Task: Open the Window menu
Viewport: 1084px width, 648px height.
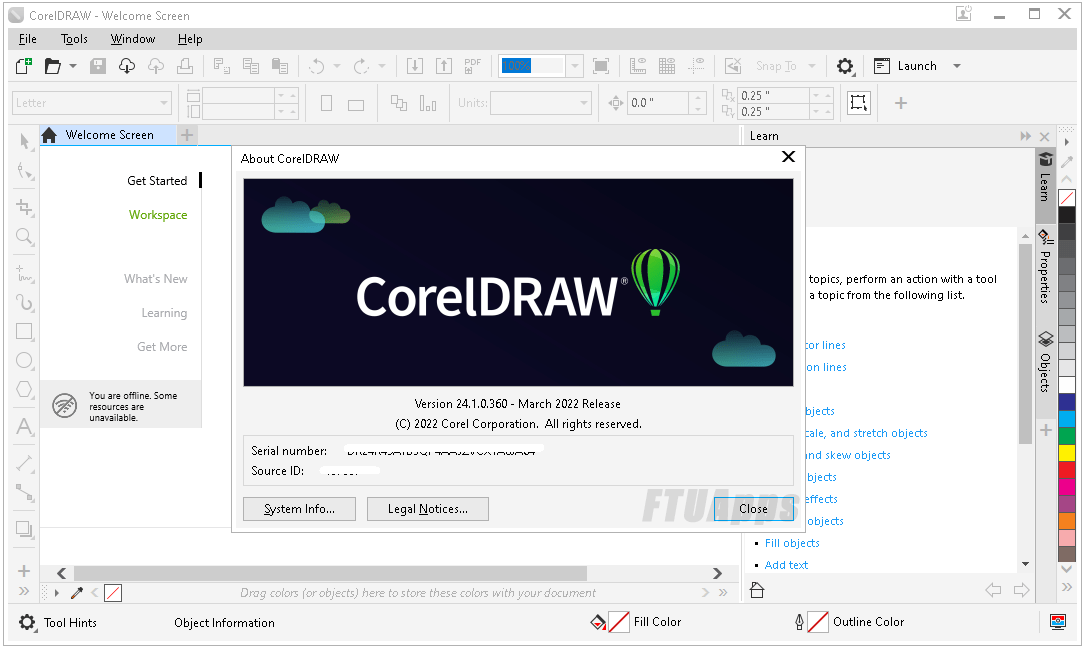Action: click(133, 39)
